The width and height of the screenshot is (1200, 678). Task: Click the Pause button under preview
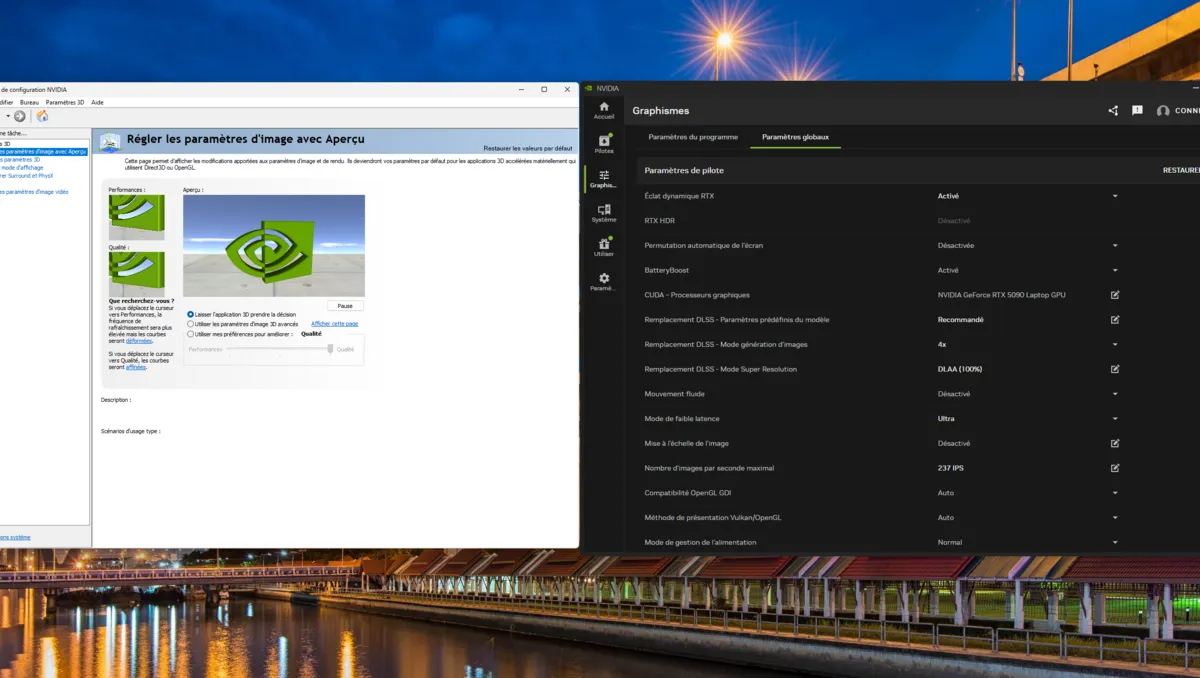(x=345, y=306)
